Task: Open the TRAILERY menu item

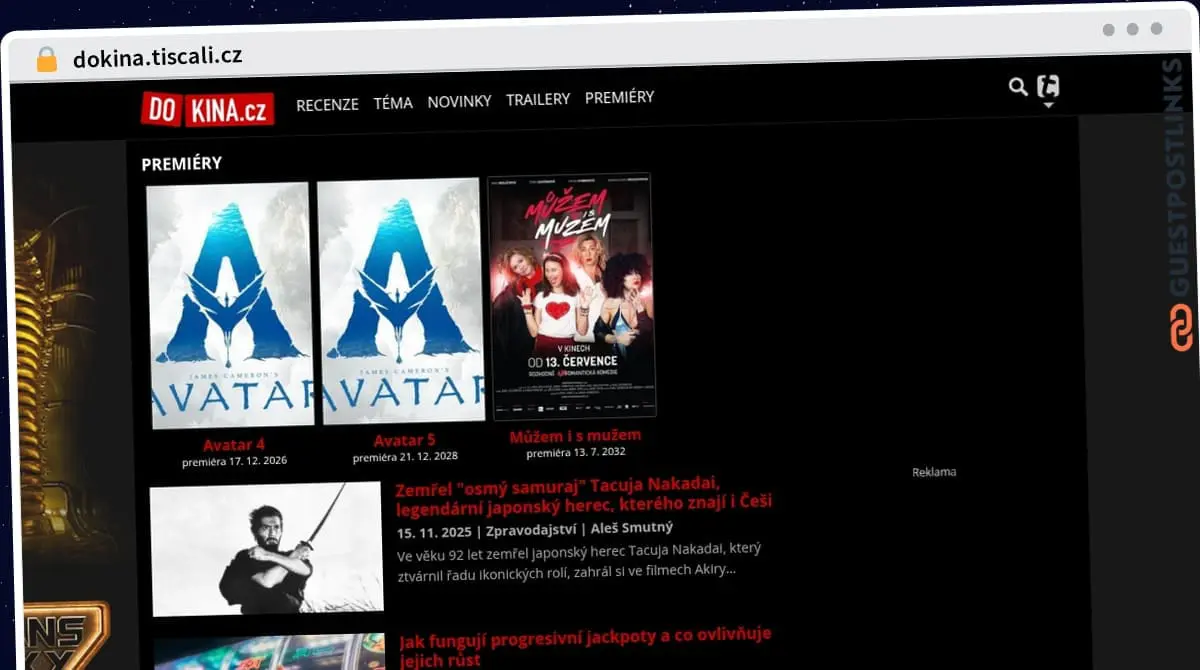Action: pos(538,99)
